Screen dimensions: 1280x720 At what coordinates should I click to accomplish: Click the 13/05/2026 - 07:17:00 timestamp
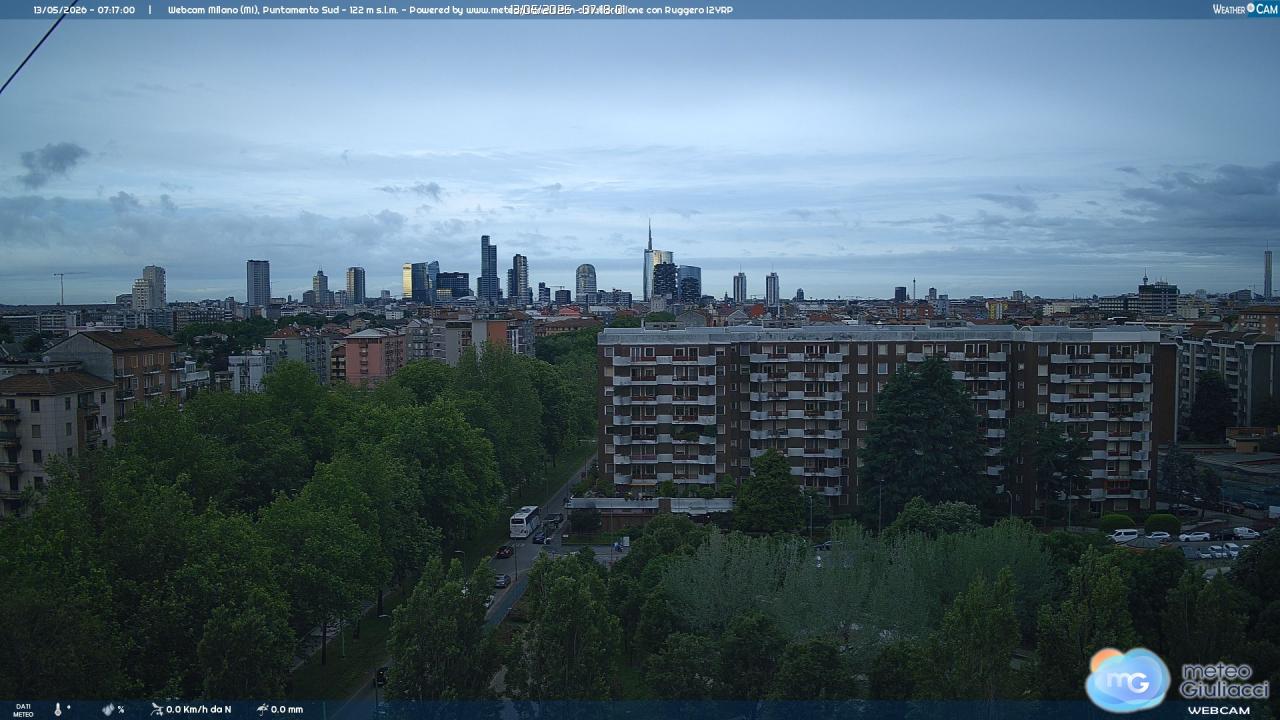coord(84,9)
